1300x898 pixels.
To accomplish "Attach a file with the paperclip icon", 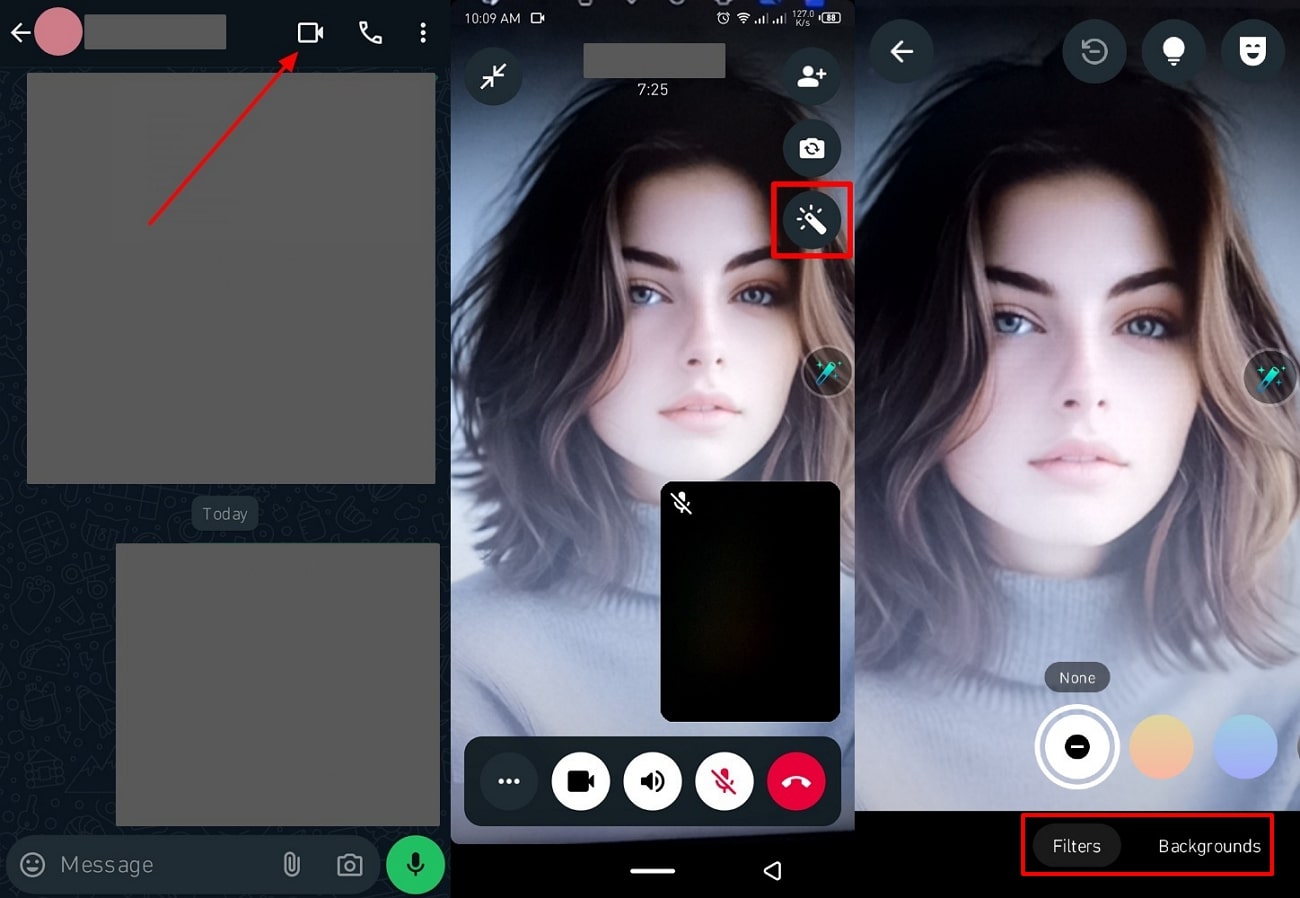I will coord(291,864).
